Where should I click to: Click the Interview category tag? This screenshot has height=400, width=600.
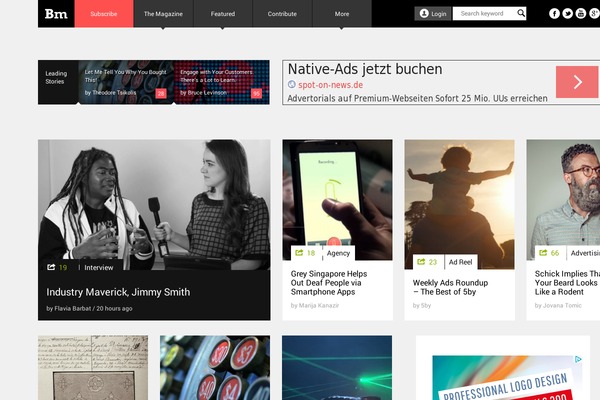click(99, 268)
